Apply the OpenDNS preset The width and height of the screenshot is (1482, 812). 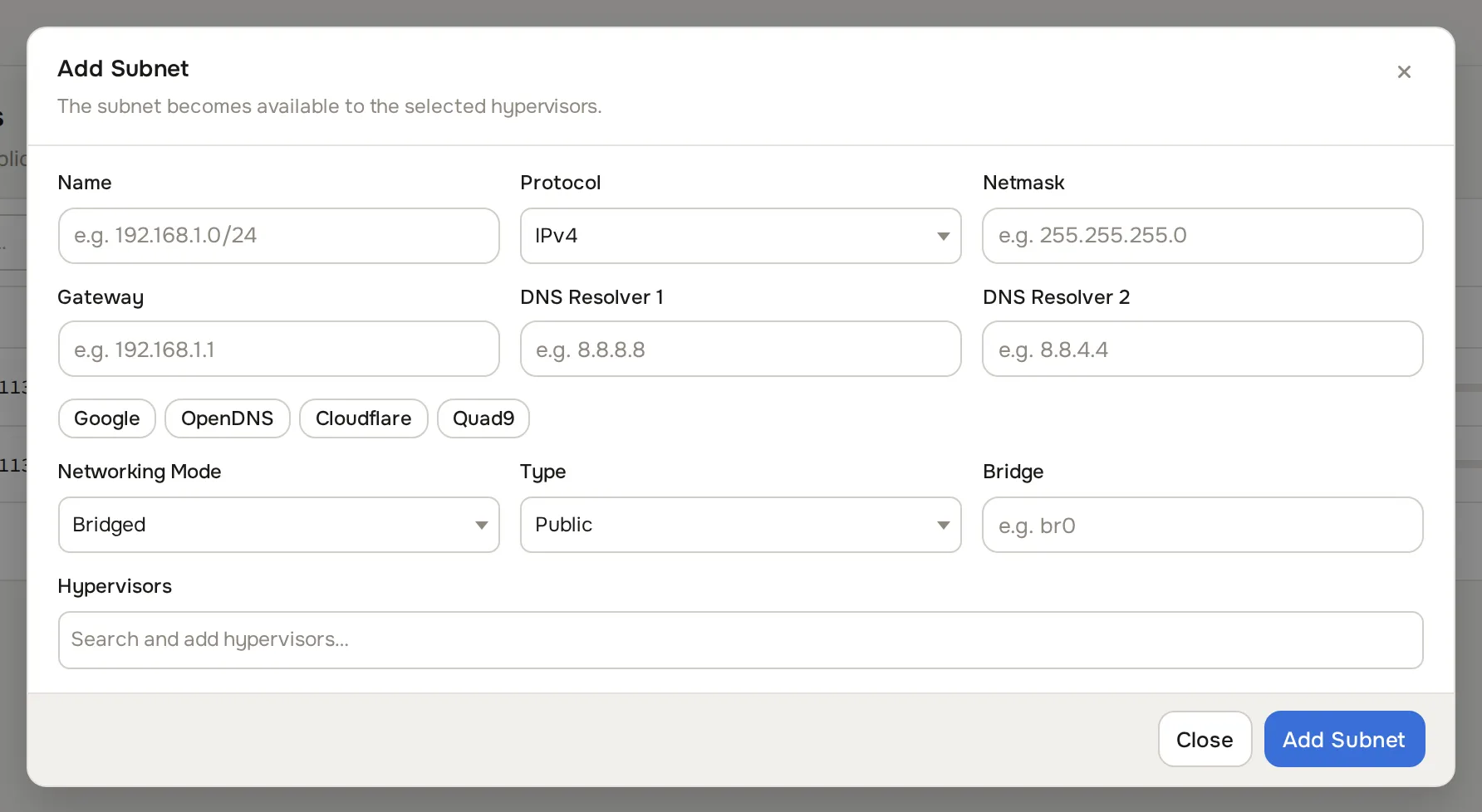pyautogui.click(x=228, y=418)
